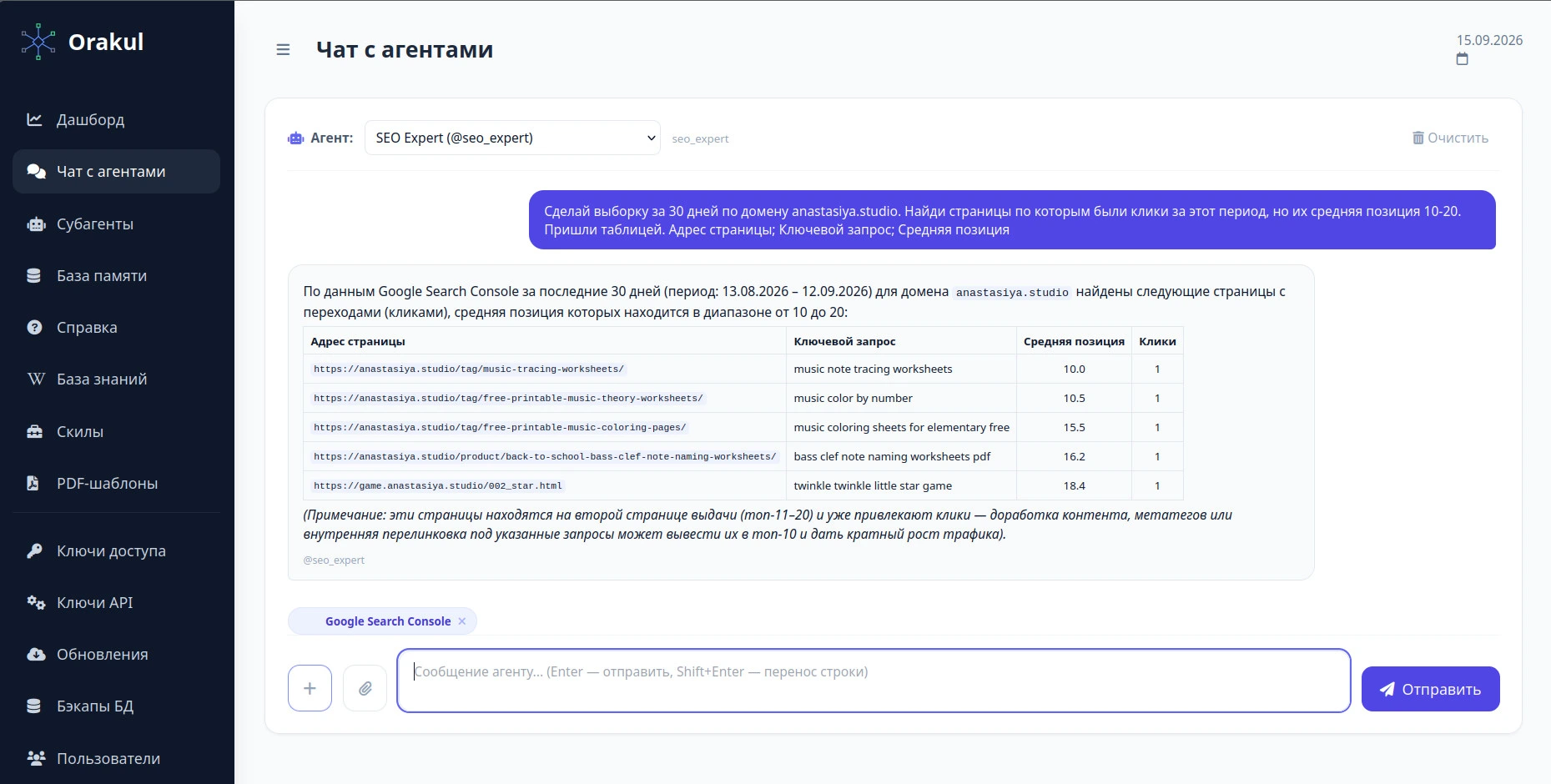This screenshot has width=1551, height=784.
Task: Click the Orakul logo icon
Action: pos(38,42)
